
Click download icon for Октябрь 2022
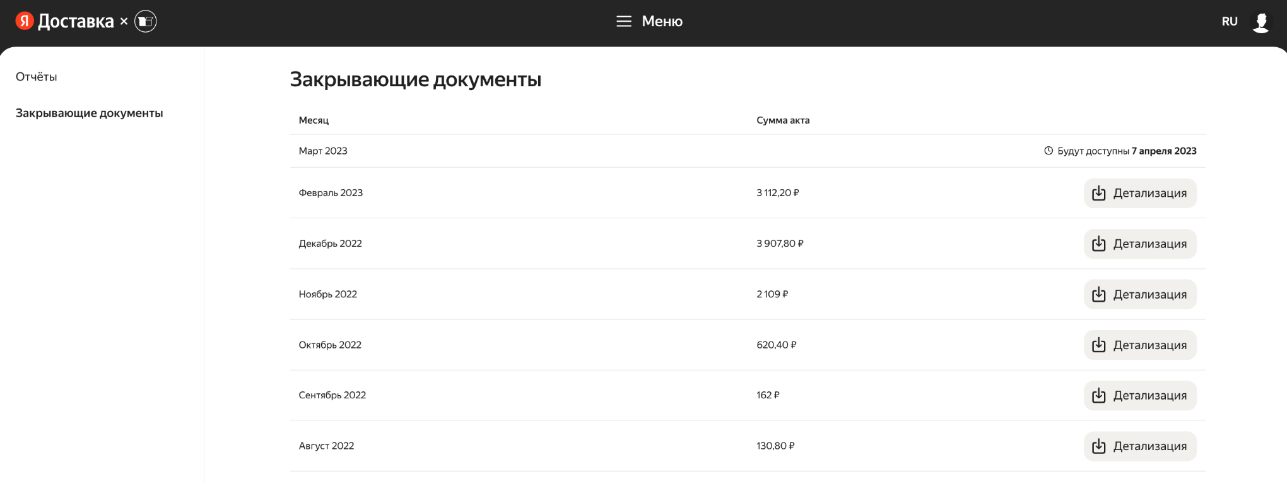click(x=1099, y=345)
